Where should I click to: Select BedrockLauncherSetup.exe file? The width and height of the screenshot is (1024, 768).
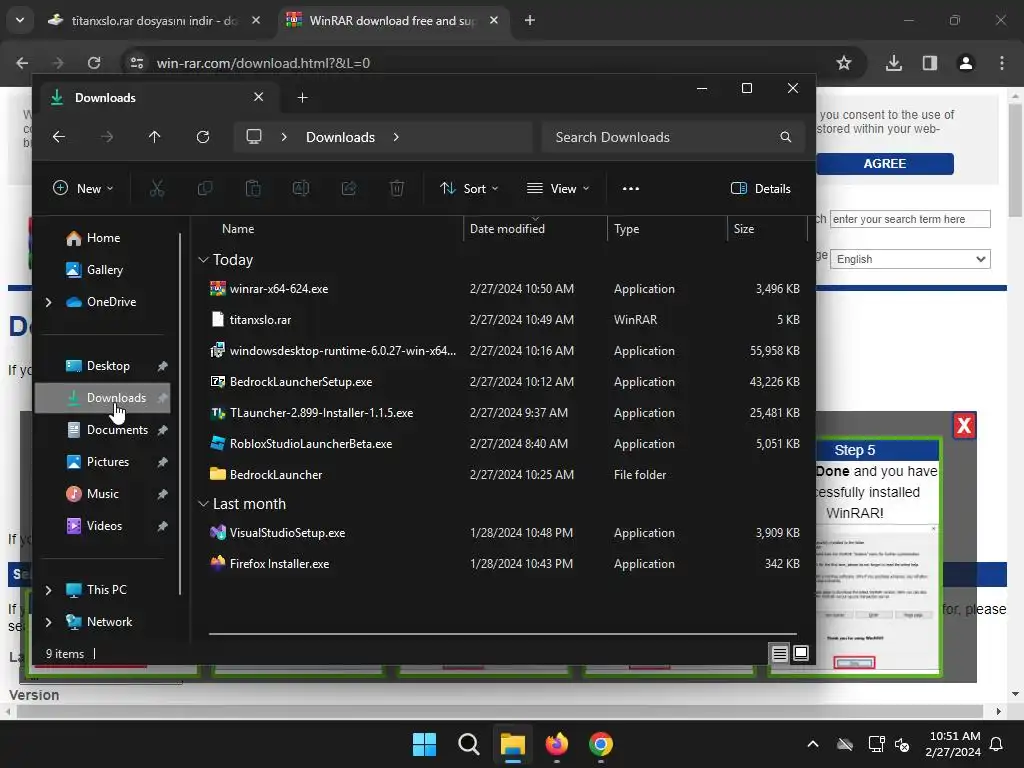(503, 382)
